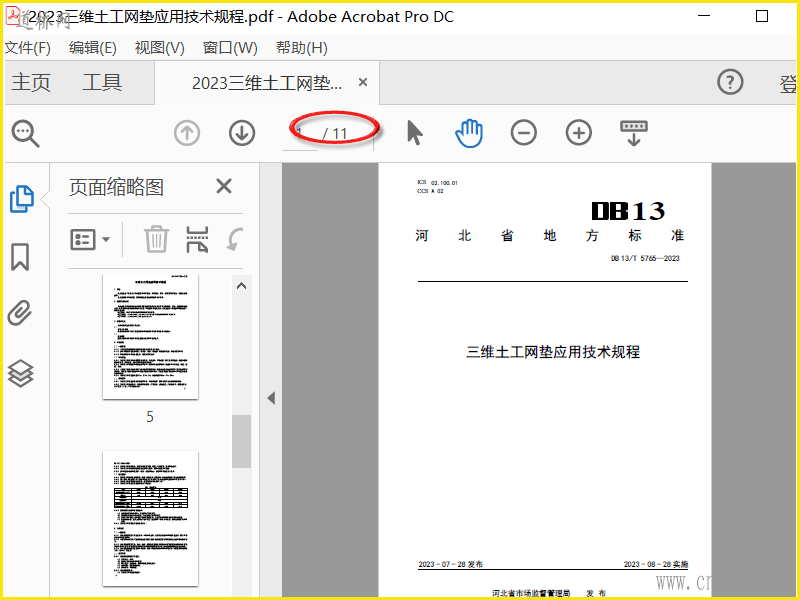Open the attachments paperclip panel

pyautogui.click(x=20, y=313)
